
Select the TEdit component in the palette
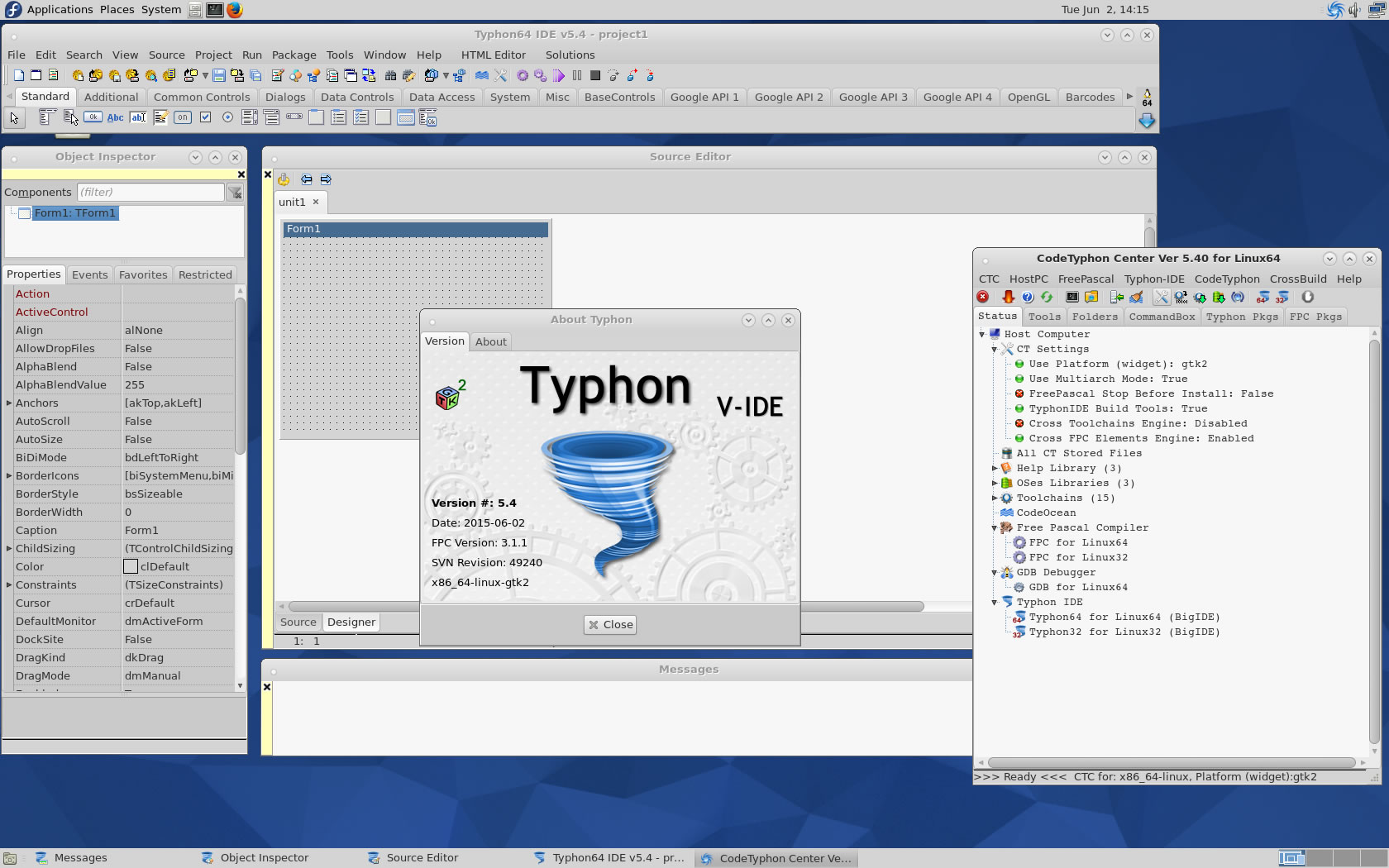[x=138, y=117]
